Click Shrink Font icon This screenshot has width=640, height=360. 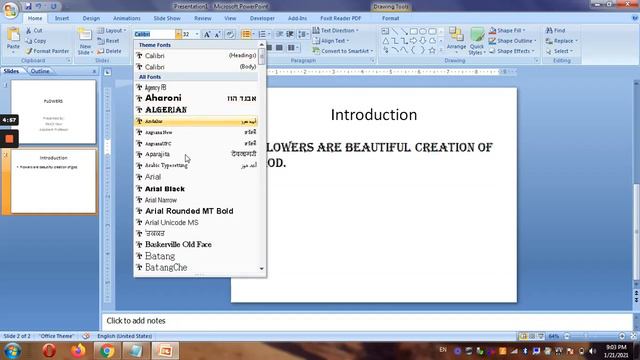click(218, 34)
